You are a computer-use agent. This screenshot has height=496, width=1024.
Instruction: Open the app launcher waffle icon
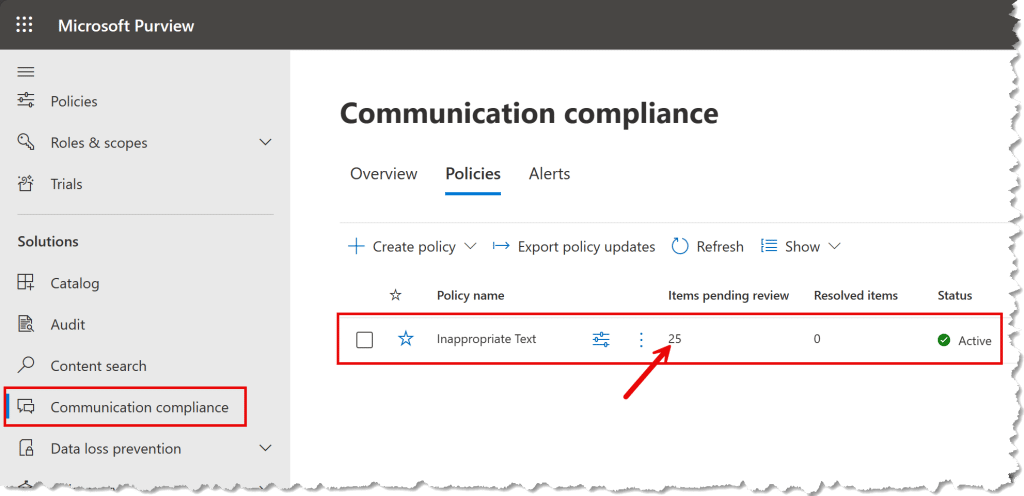coord(24,25)
